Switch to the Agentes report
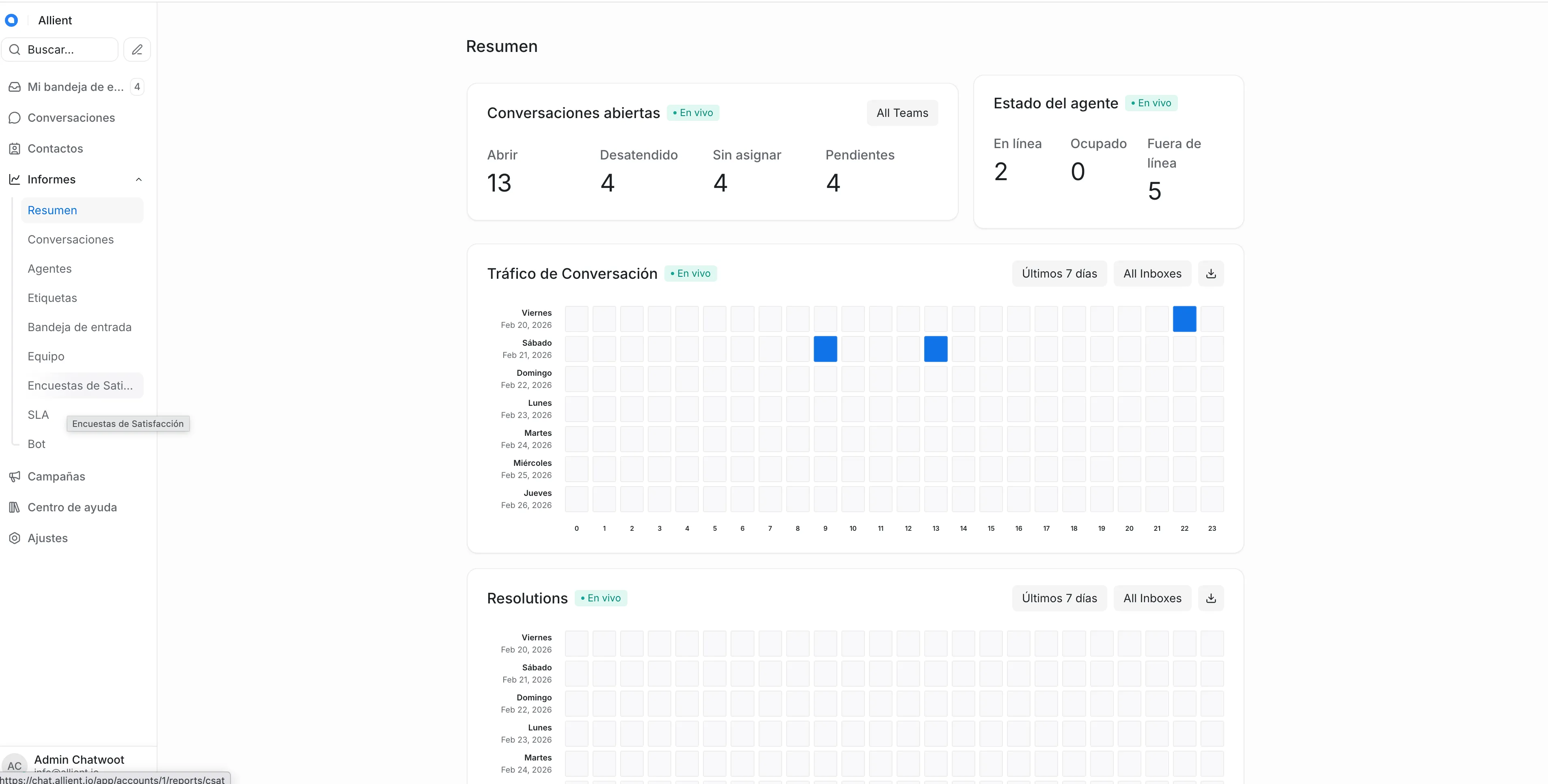Screen dimensions: 1548x784 tap(49, 269)
